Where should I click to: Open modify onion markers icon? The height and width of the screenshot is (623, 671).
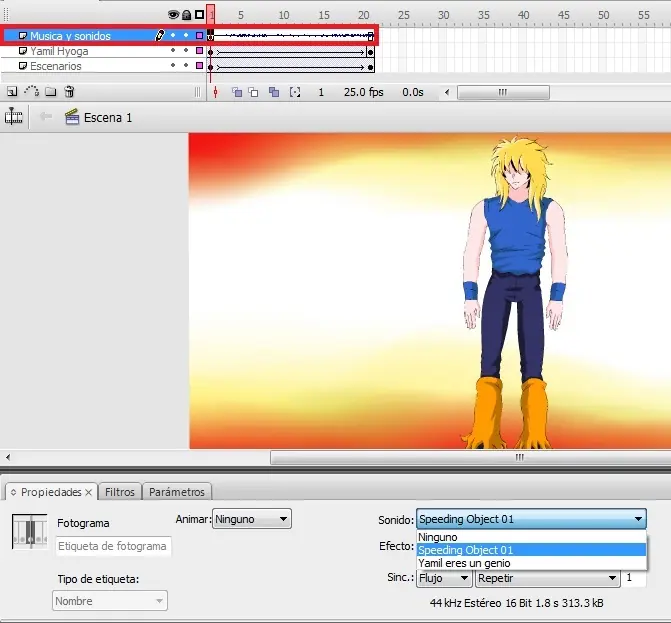295,92
